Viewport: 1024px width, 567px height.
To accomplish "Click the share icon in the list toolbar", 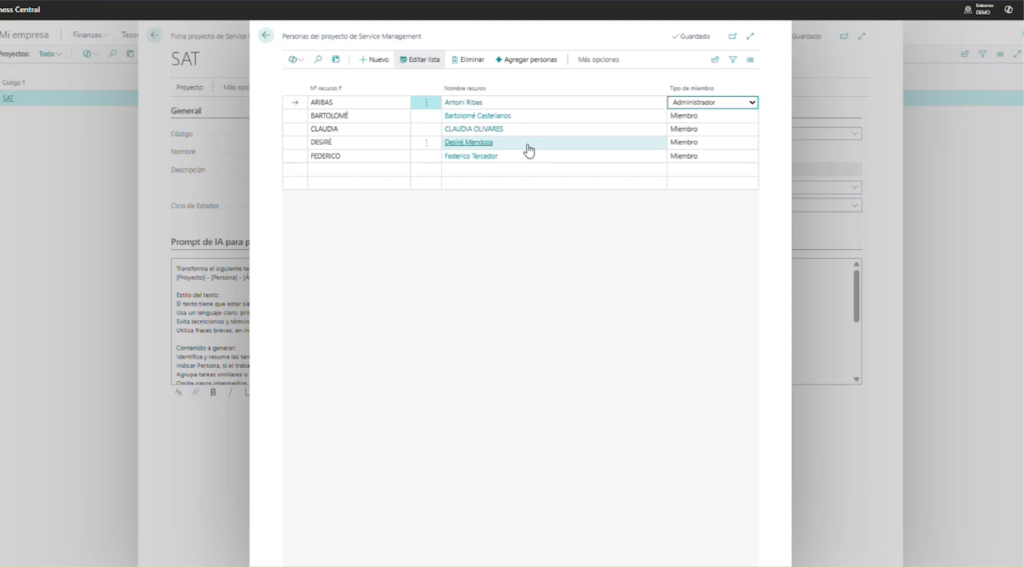I will (715, 60).
